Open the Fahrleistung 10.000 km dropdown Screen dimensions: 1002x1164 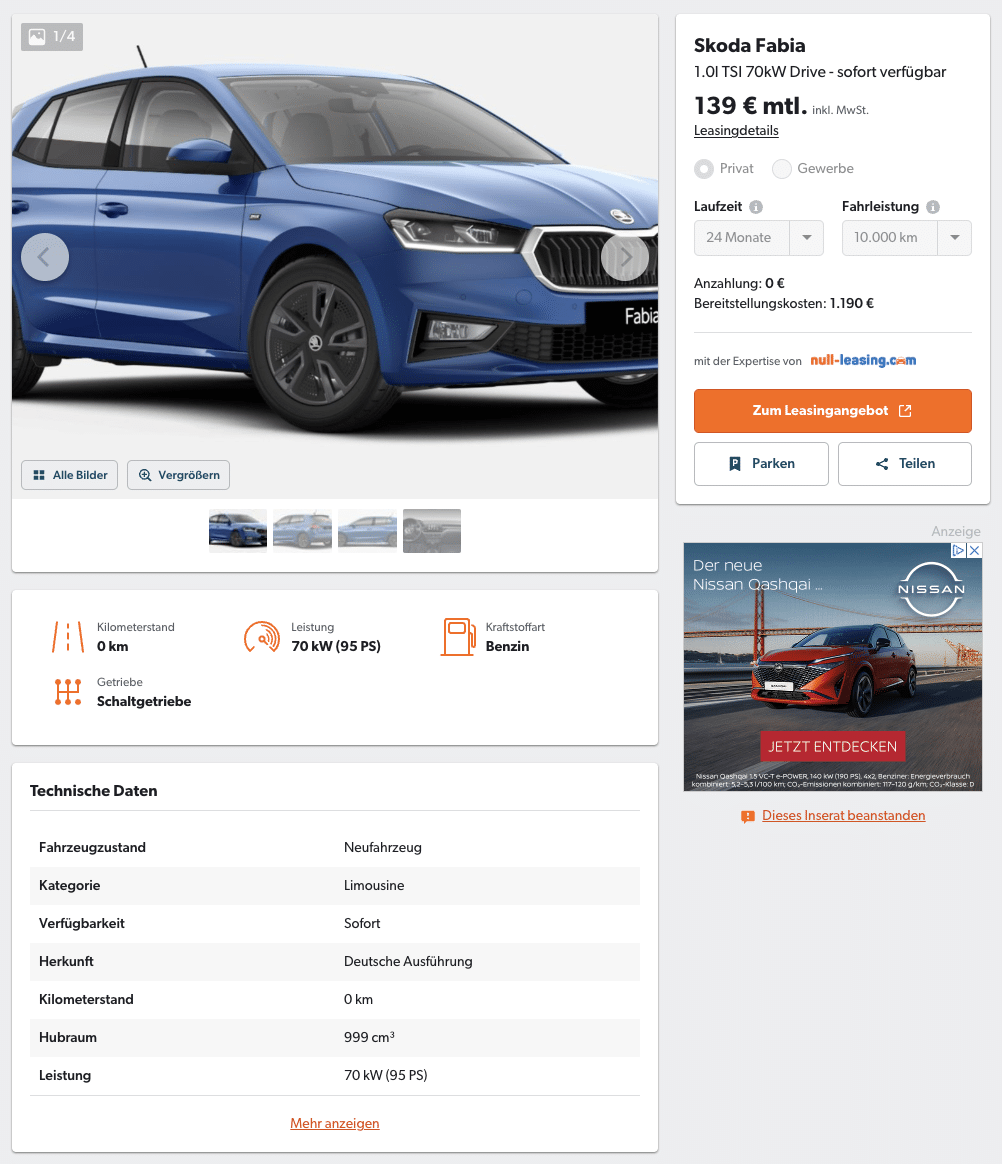click(x=906, y=238)
